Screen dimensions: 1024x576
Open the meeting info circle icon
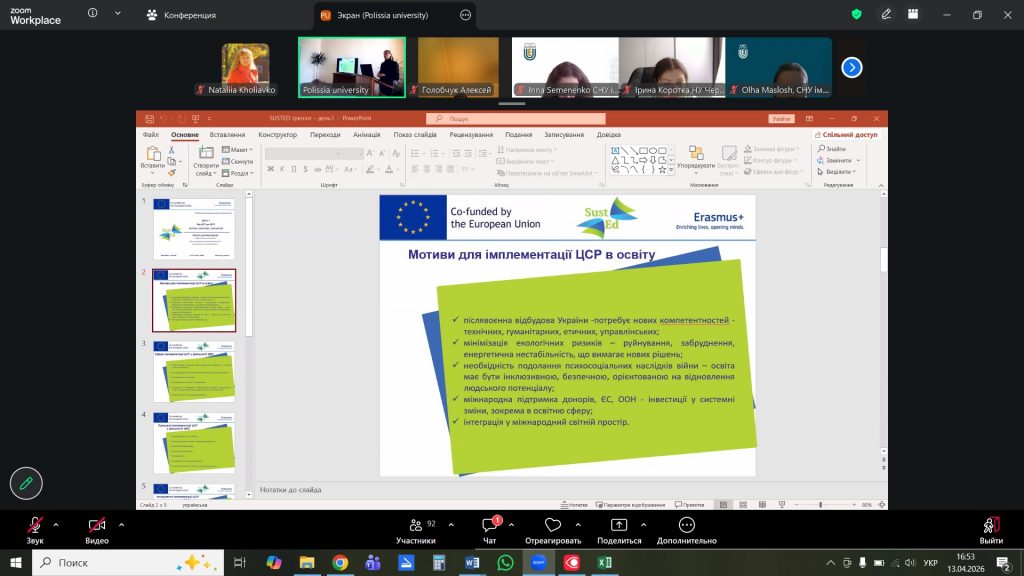coord(94,15)
